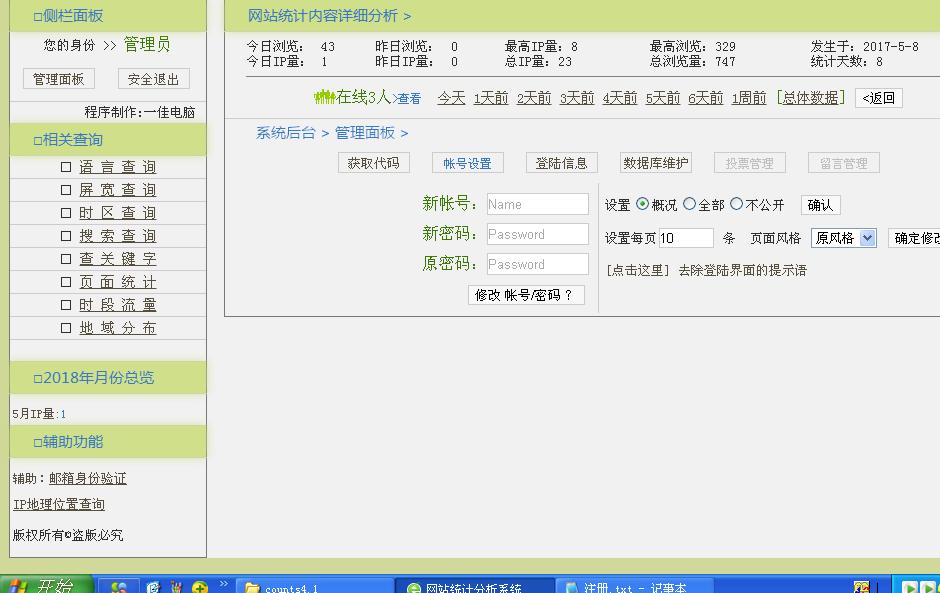Image resolution: width=940 pixels, height=593 pixels.
Task: View stats for 4天前
Action: [620, 98]
